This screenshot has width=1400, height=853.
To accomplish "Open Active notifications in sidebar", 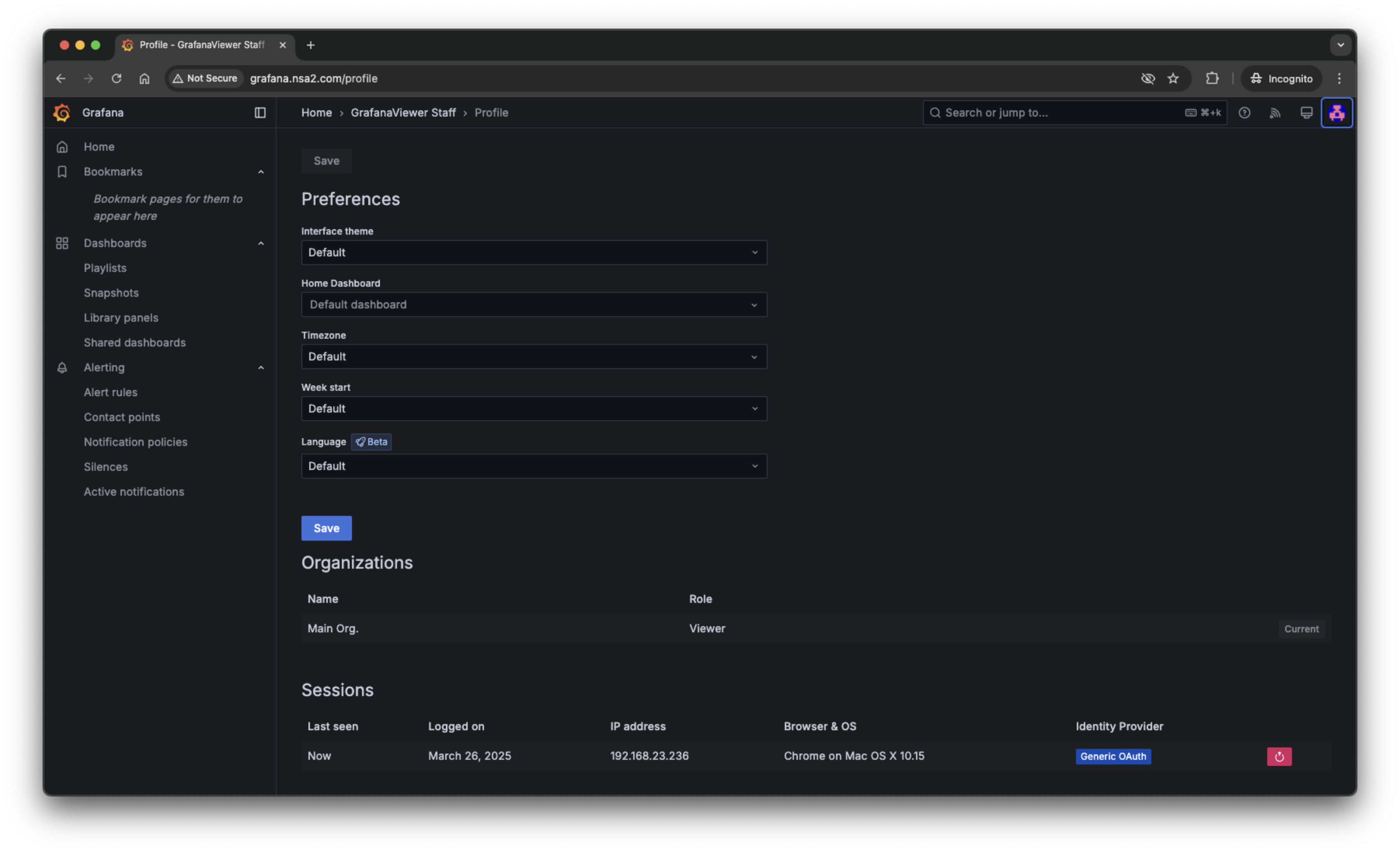I will tap(134, 492).
